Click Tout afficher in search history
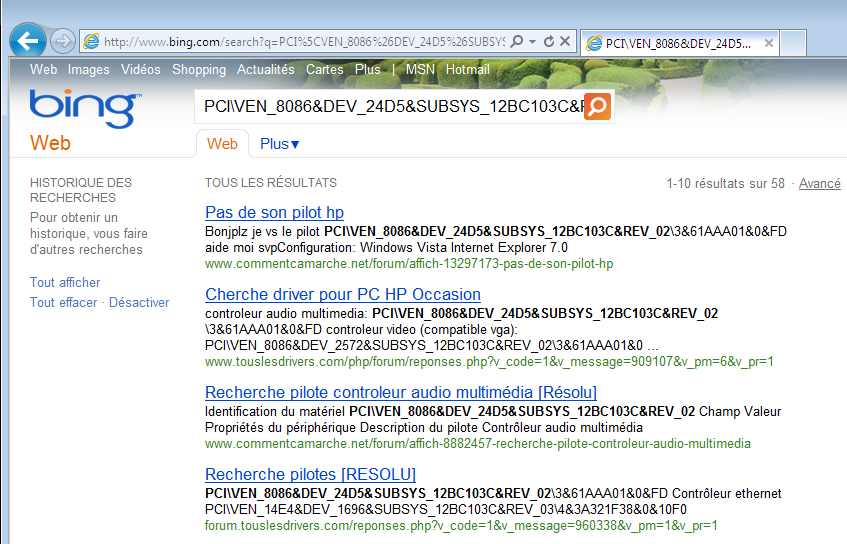The height and width of the screenshot is (544, 847). point(65,283)
